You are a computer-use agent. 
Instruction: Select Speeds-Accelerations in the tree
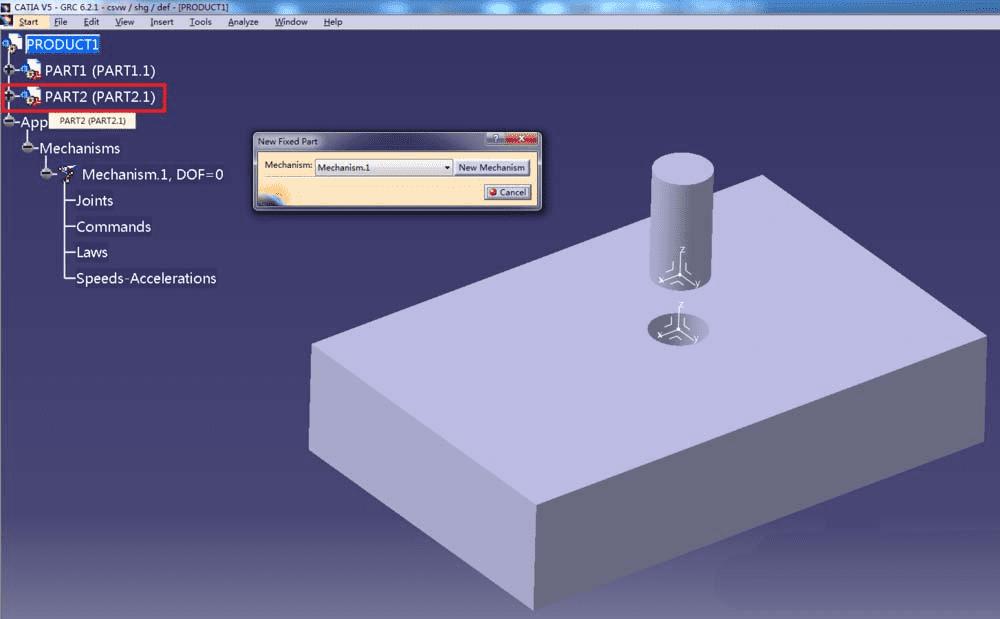point(146,278)
